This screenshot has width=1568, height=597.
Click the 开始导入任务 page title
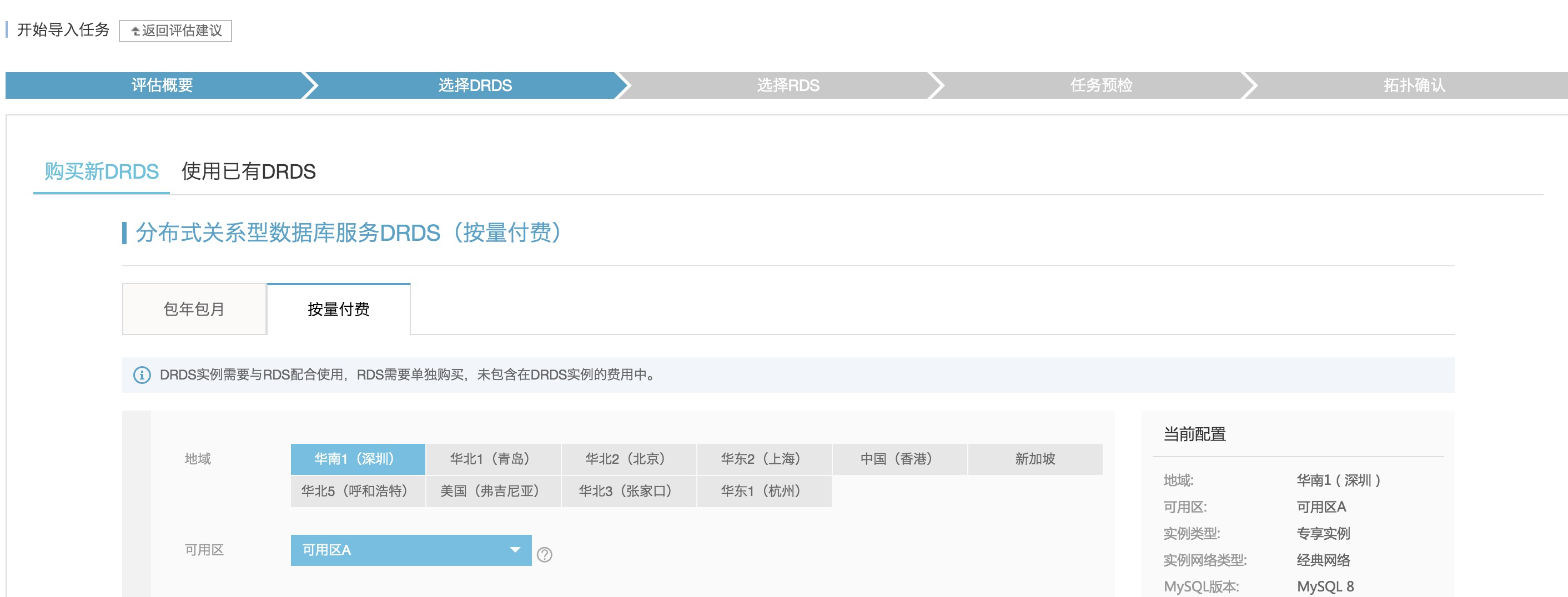pyautogui.click(x=63, y=30)
